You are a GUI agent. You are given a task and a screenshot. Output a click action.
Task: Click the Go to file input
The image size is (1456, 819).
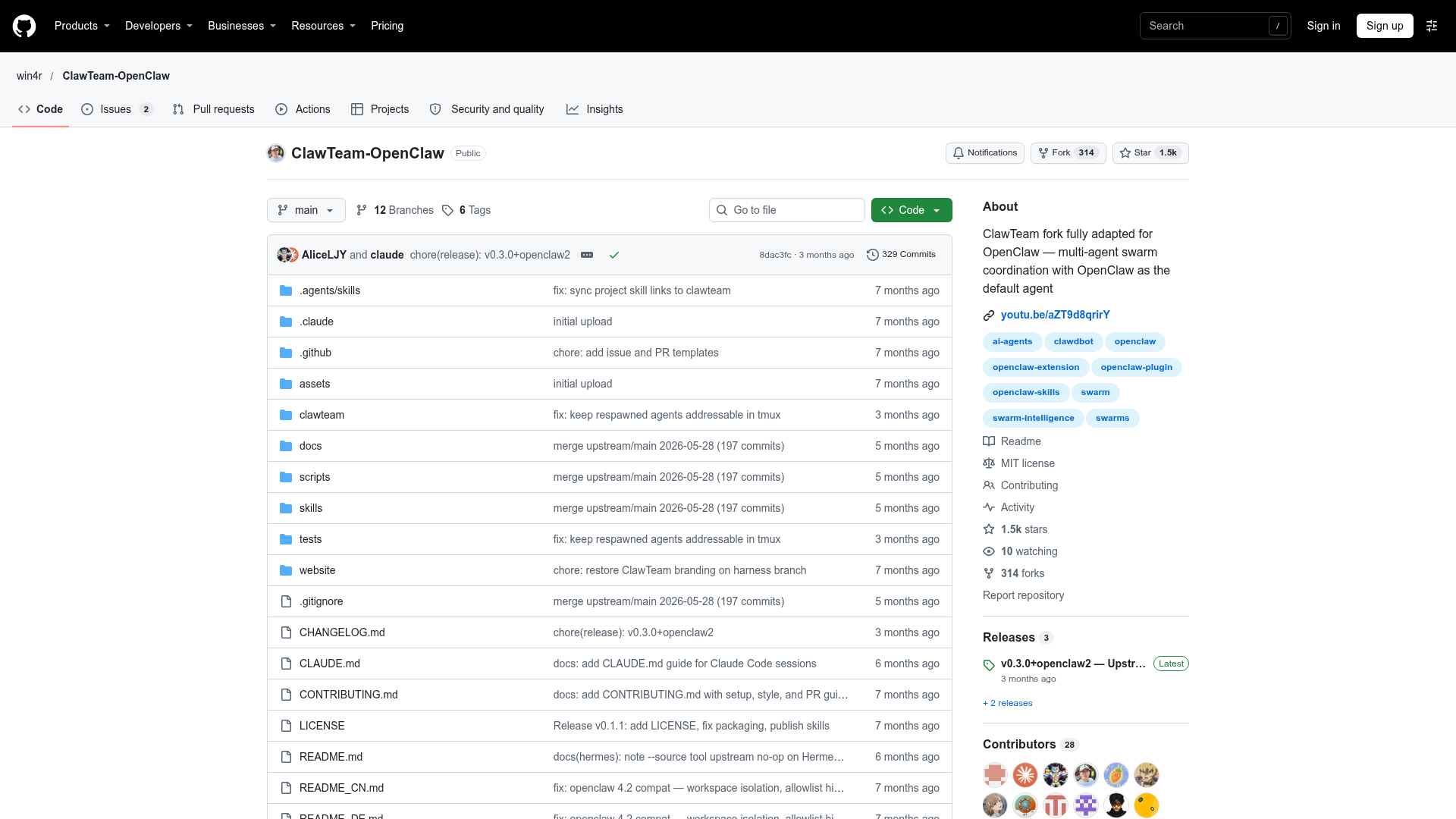point(787,210)
